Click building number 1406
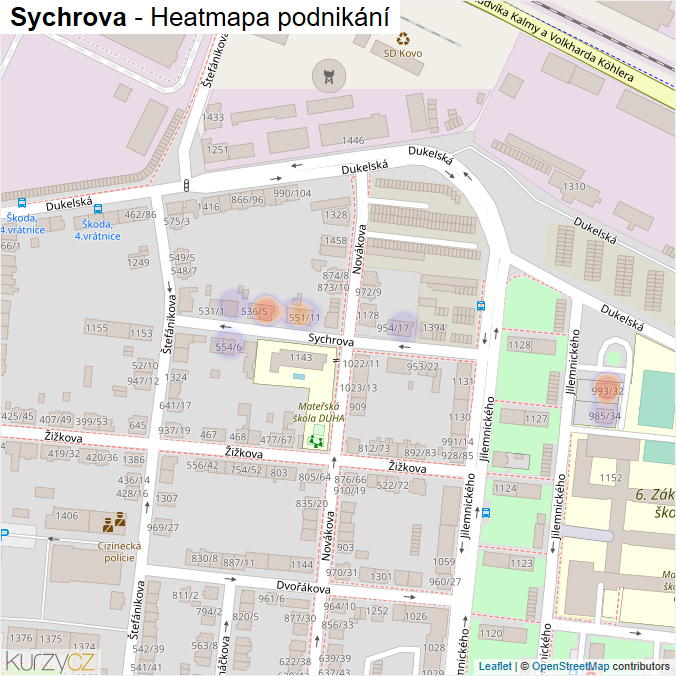 point(67,516)
